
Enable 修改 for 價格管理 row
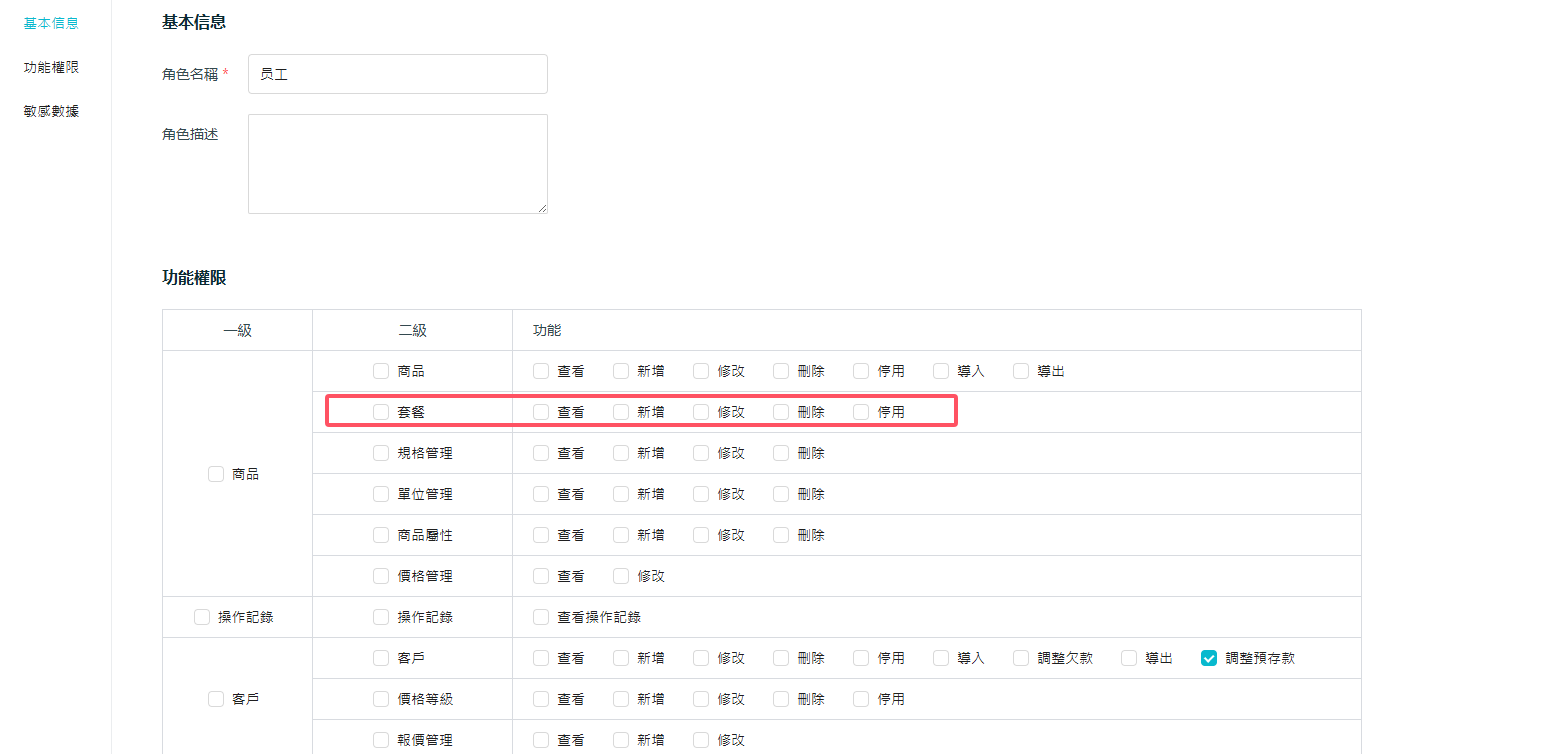[x=621, y=576]
